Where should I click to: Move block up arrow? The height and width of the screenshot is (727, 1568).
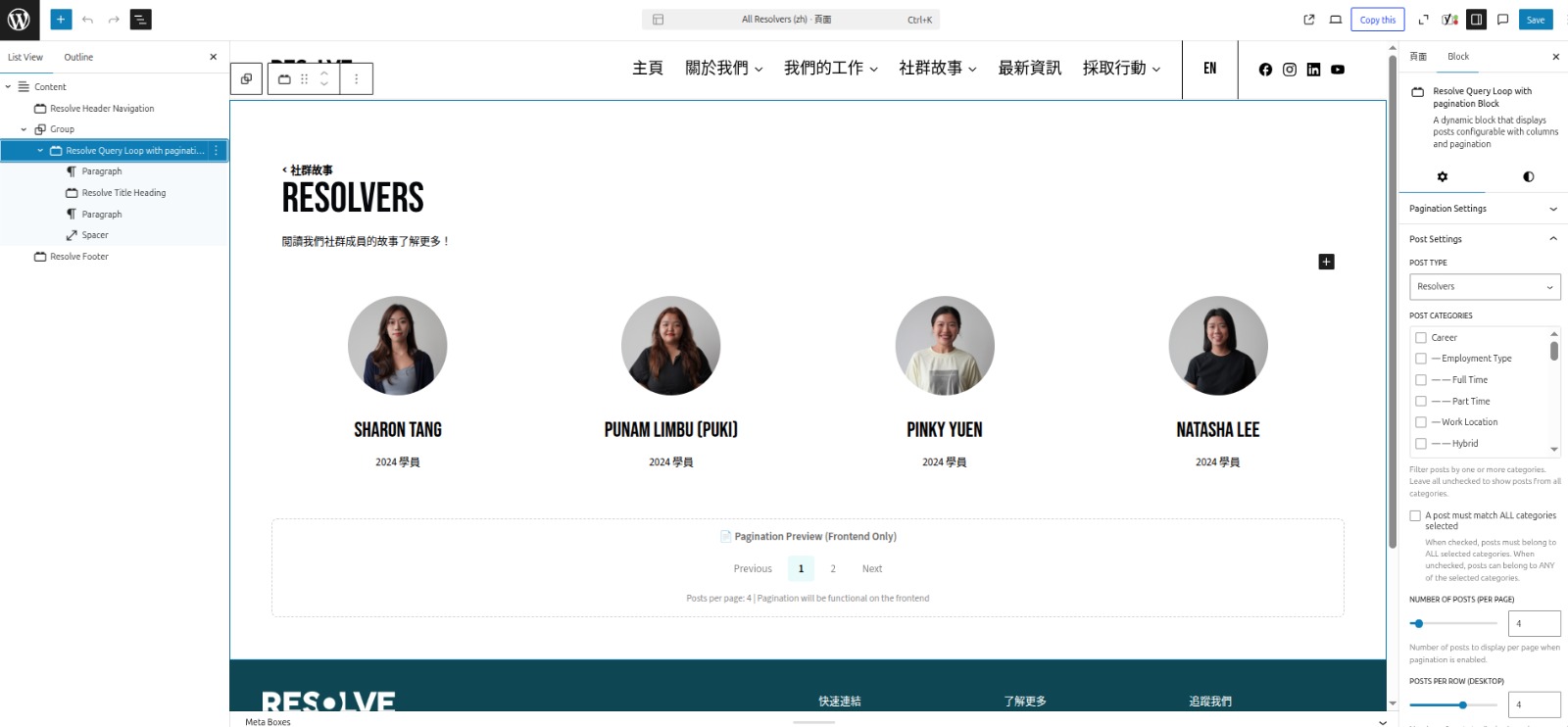324,73
